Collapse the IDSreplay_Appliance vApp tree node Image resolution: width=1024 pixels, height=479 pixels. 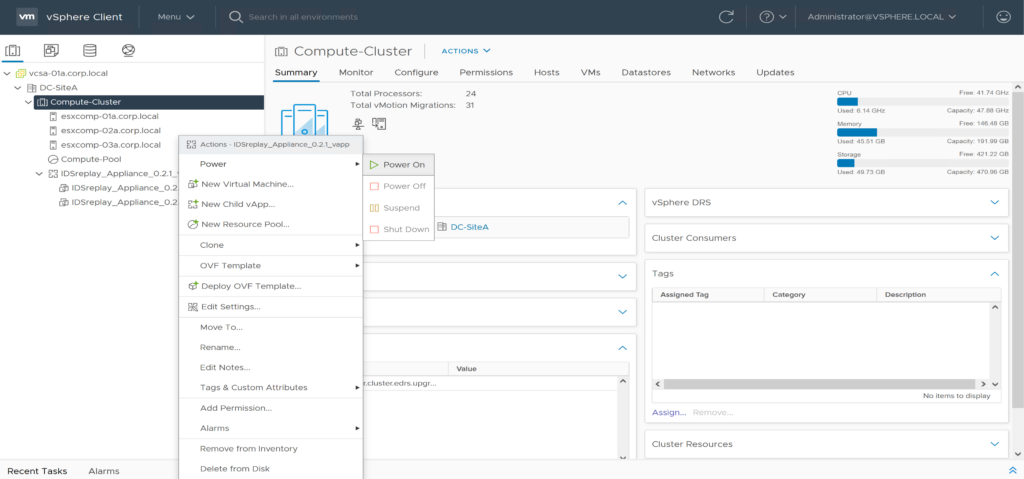point(39,174)
